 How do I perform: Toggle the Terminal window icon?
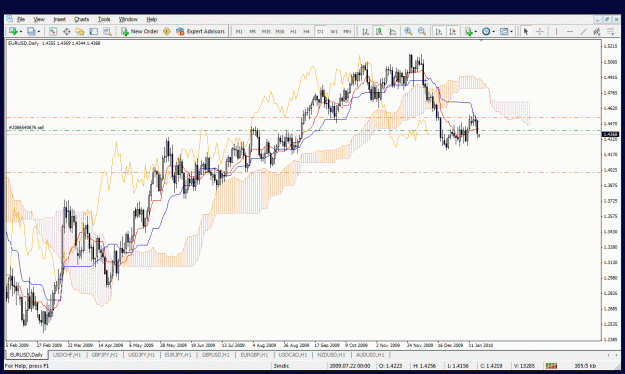tap(94, 31)
